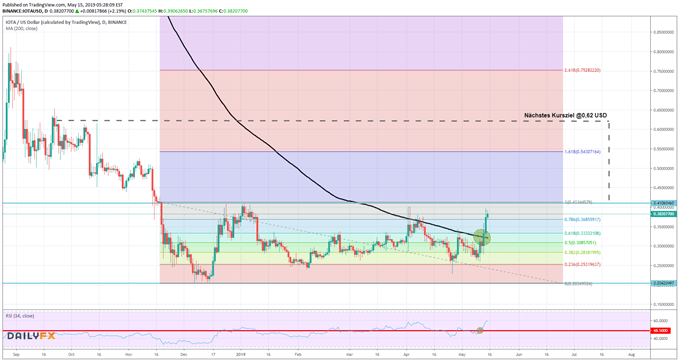
Task: Click the 'Sep' label on the time axis
Action: [x=17, y=354]
